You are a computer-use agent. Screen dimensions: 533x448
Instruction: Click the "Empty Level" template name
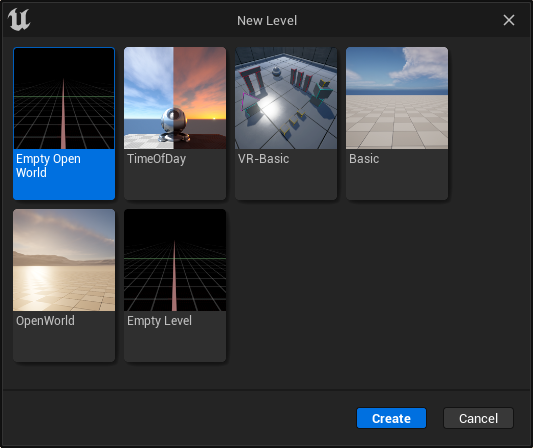coord(159,321)
